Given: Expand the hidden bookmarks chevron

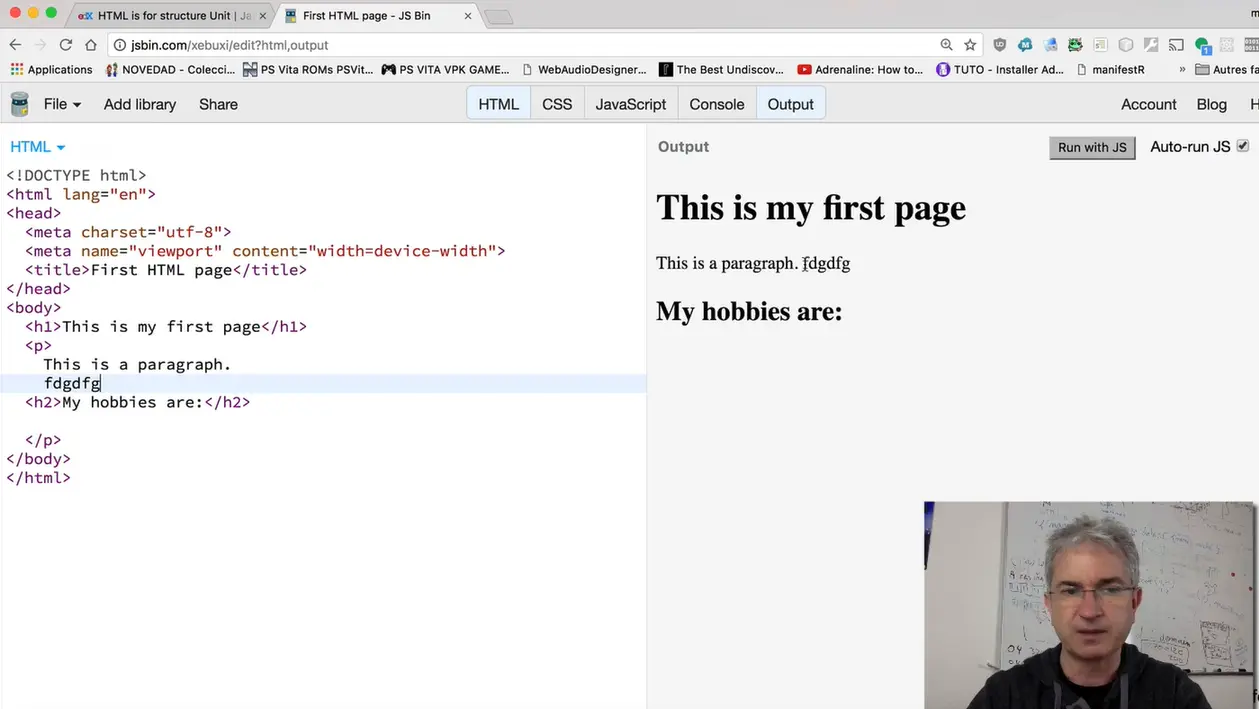Looking at the screenshot, I should (1183, 70).
